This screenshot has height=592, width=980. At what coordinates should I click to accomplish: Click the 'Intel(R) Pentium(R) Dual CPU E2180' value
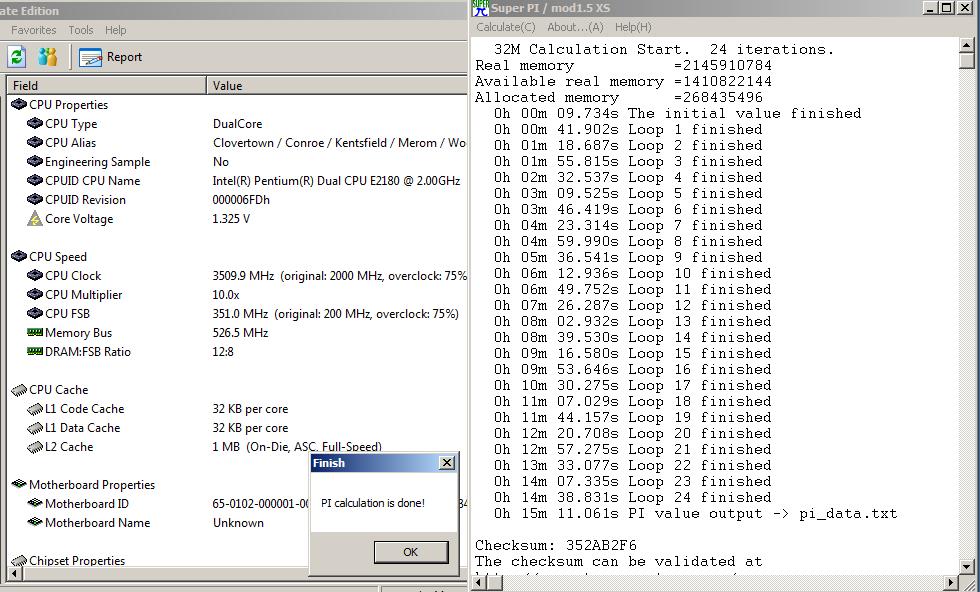click(x=336, y=181)
